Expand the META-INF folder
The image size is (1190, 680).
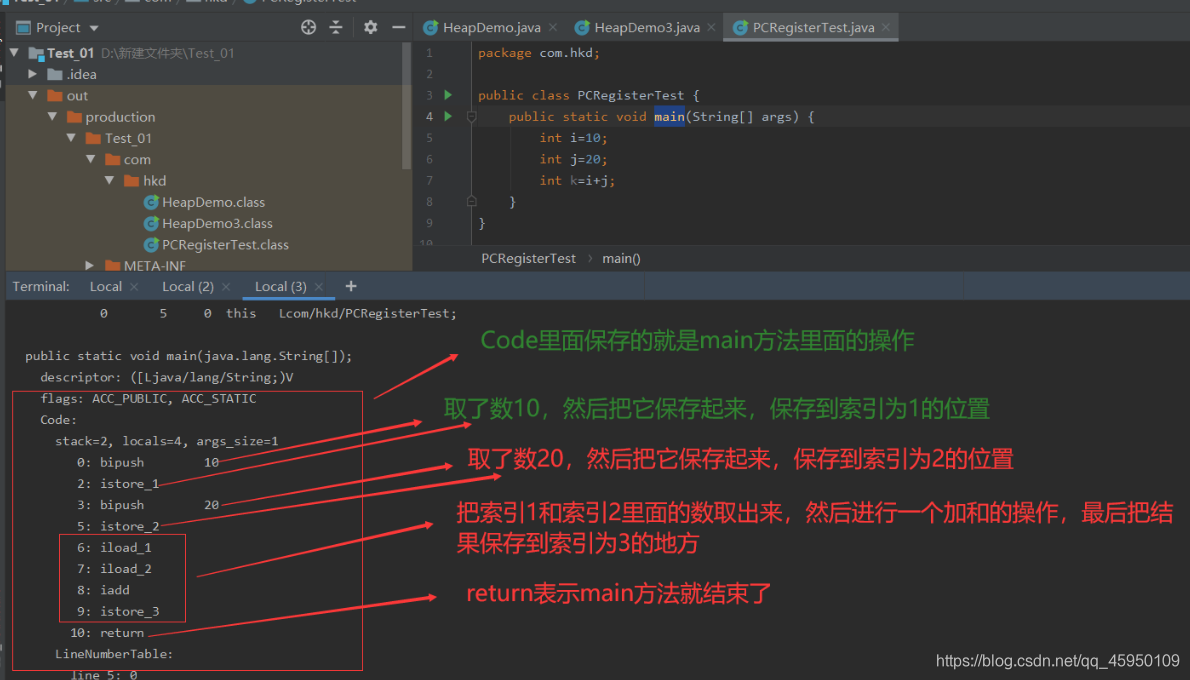pyautogui.click(x=90, y=265)
